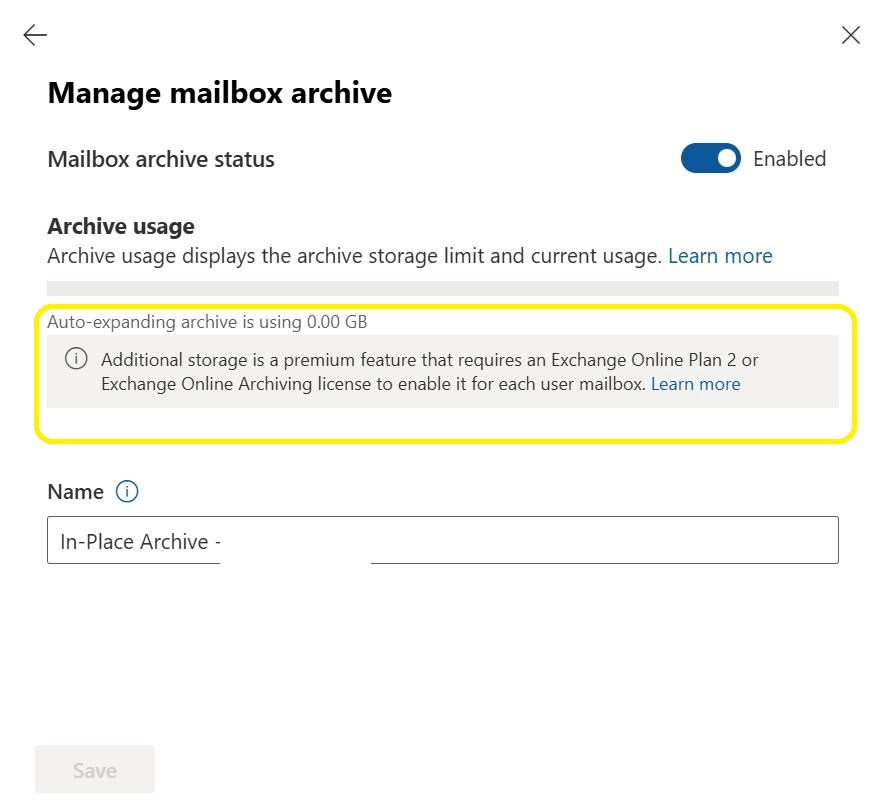
Task: Click the information symbol near the premium feature text
Action: (x=75, y=360)
